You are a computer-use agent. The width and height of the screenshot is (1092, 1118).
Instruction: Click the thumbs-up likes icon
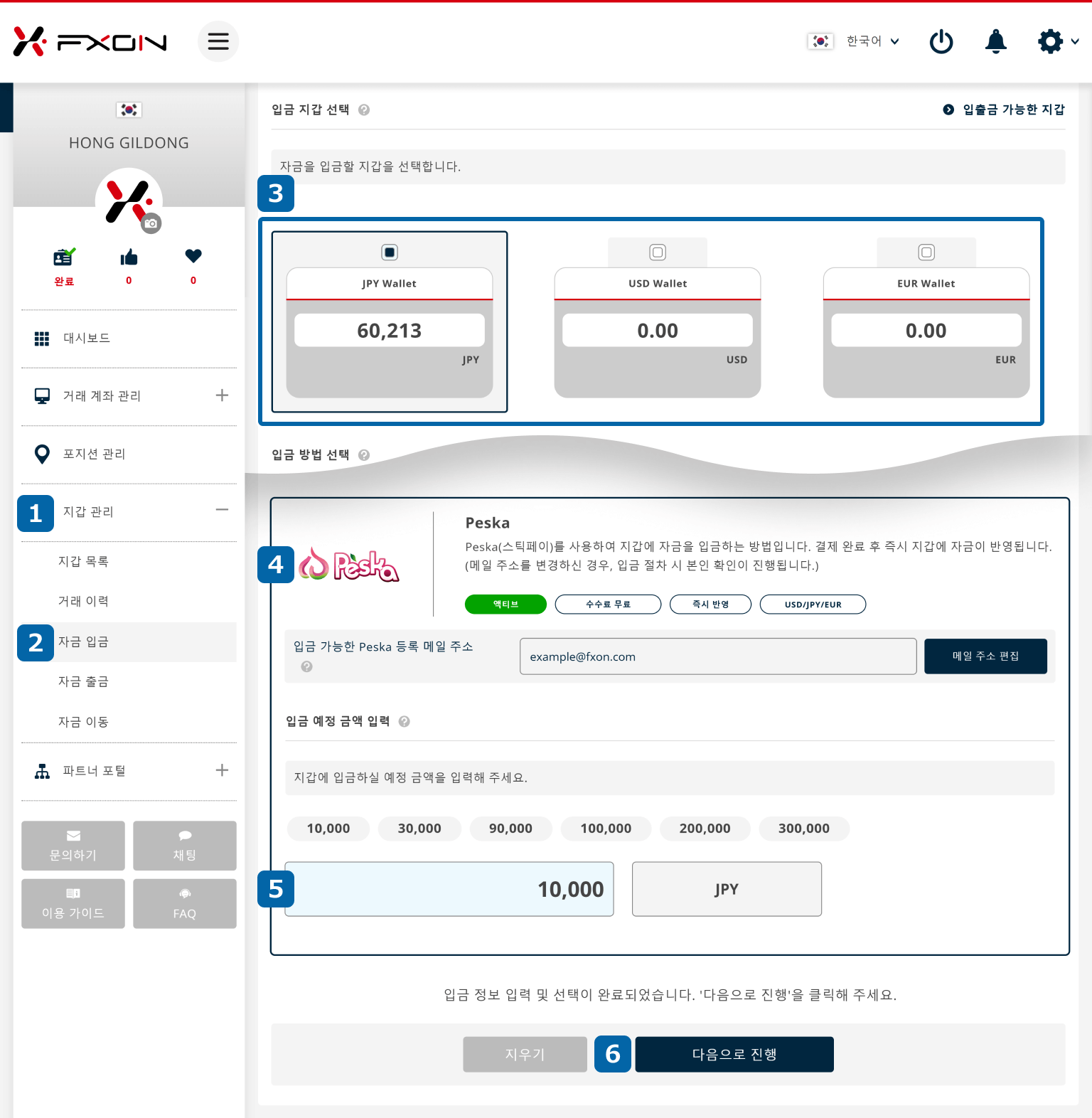[x=129, y=257]
